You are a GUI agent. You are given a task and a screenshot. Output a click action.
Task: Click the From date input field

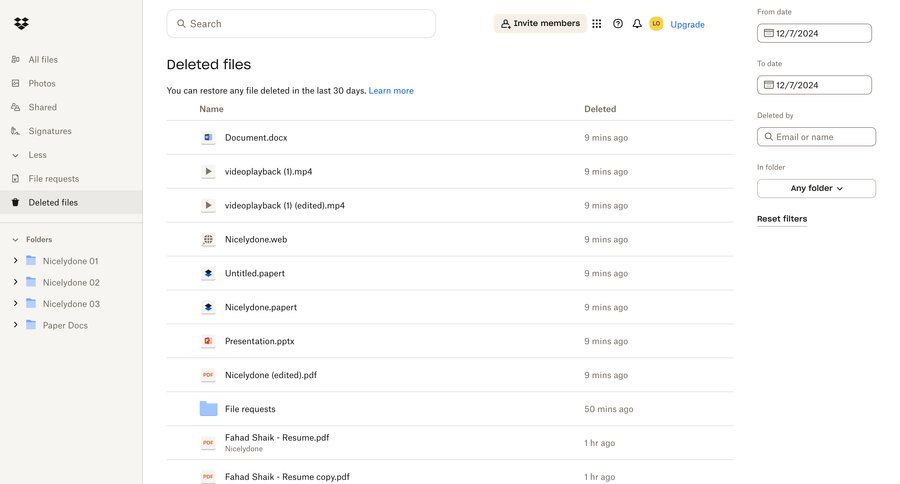click(814, 33)
